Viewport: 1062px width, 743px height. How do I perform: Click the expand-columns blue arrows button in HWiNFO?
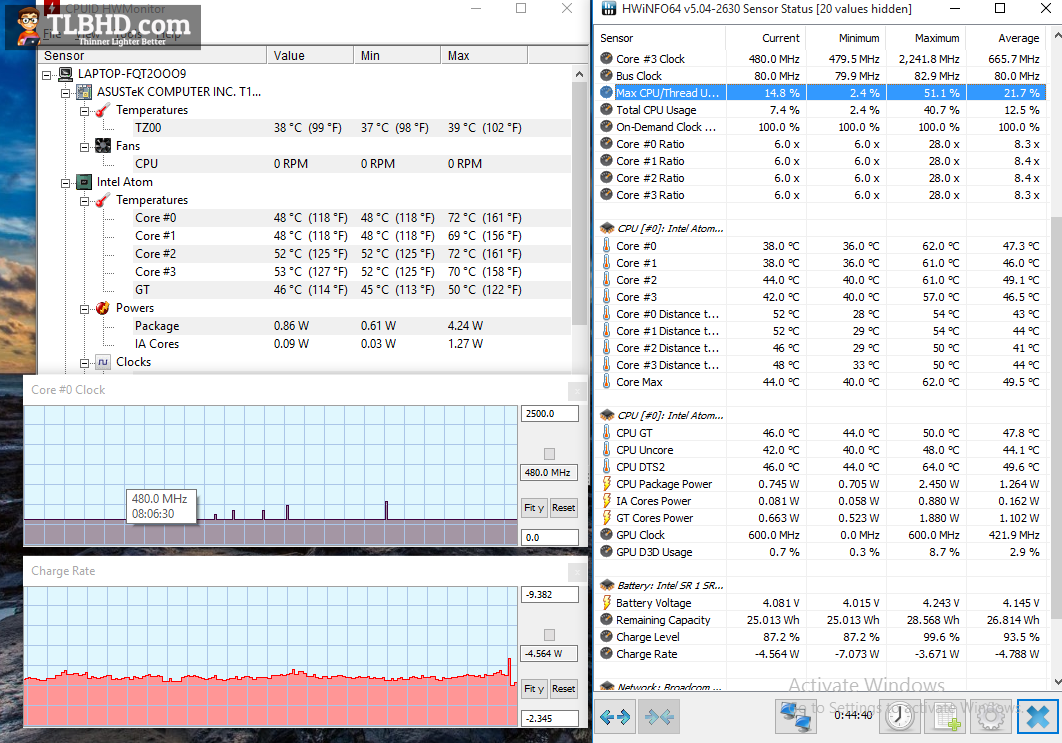tap(615, 717)
